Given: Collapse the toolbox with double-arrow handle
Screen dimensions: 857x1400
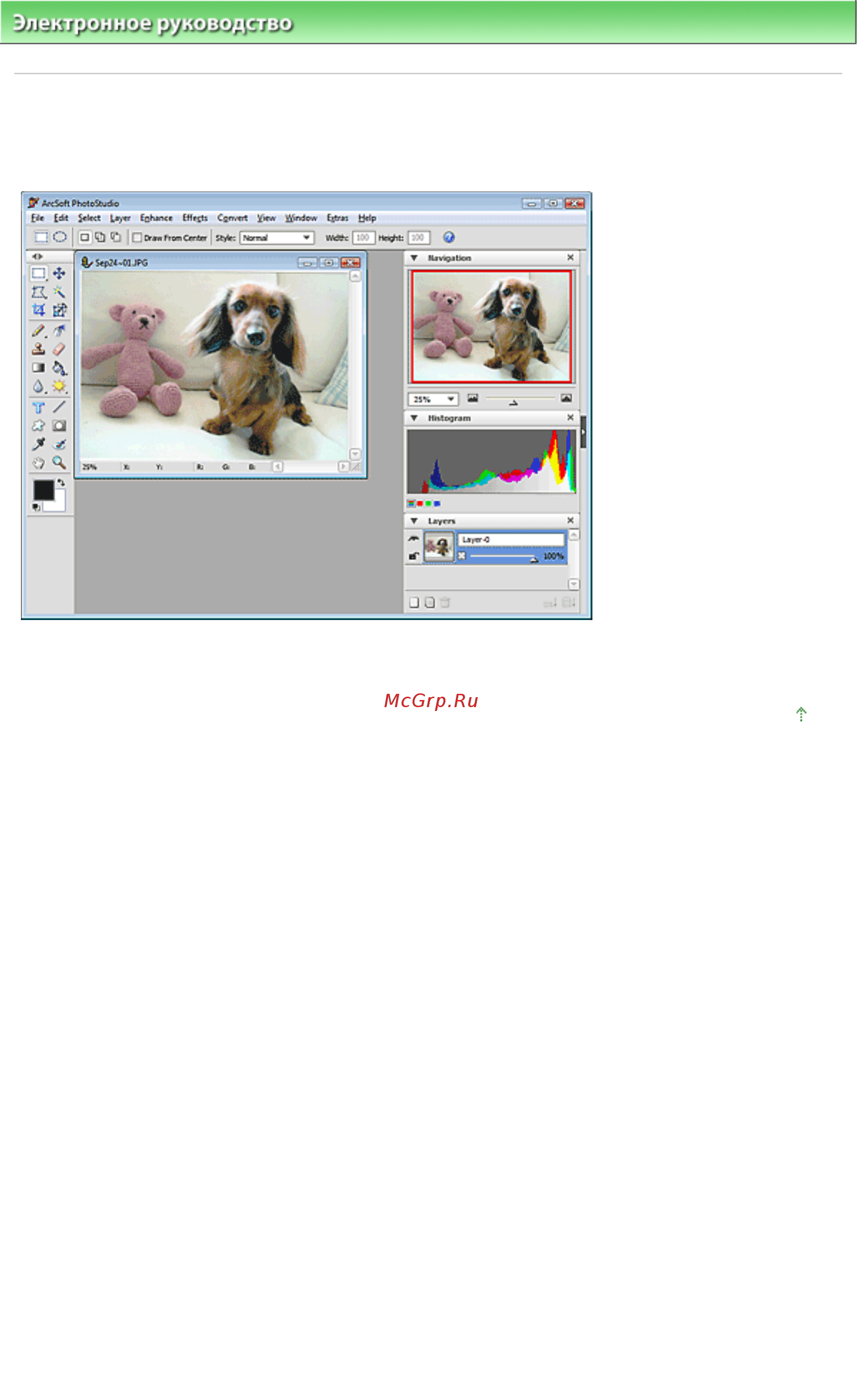Looking at the screenshot, I should [x=38, y=256].
